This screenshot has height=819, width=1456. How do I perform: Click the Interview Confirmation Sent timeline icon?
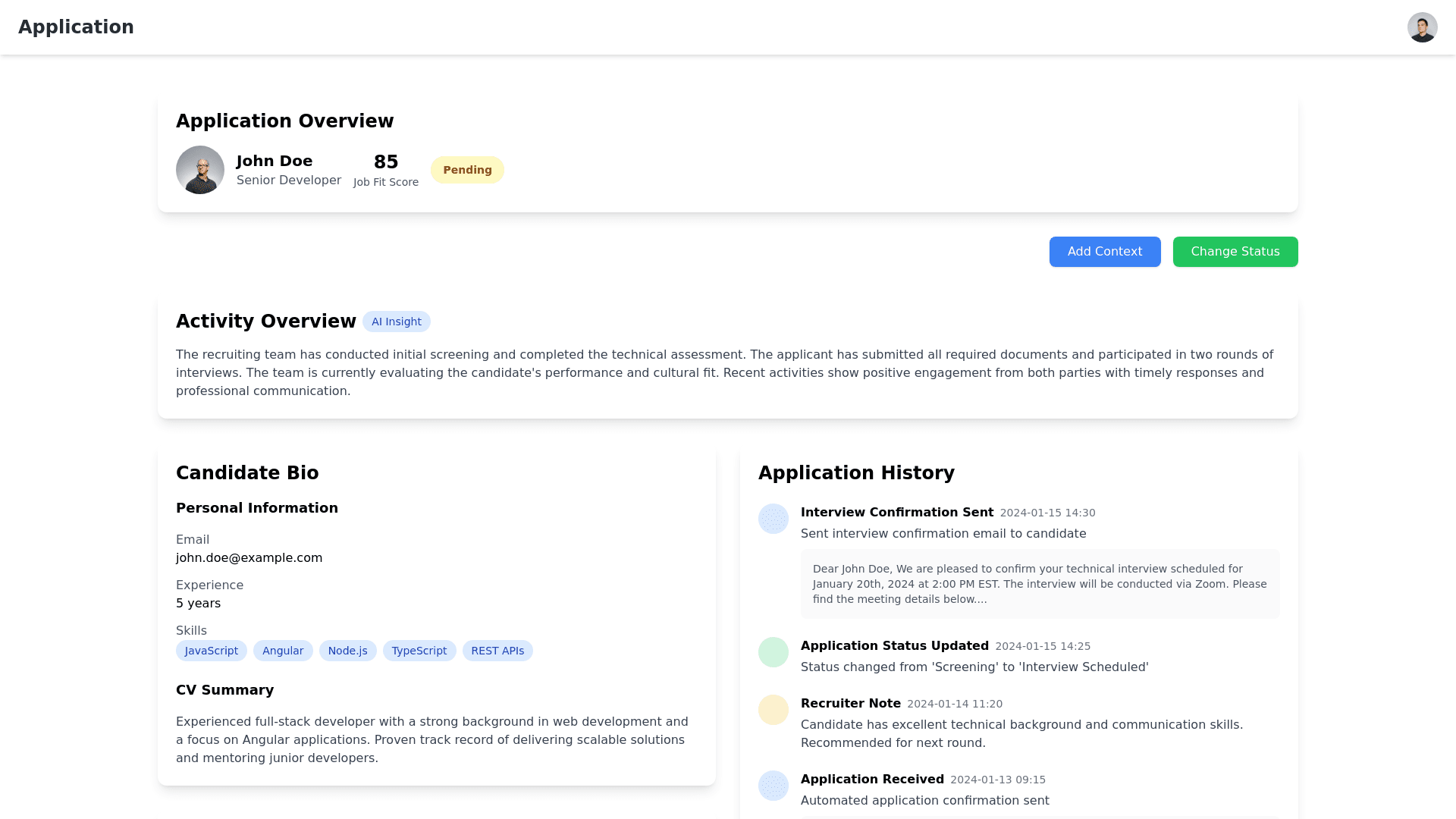pyautogui.click(x=773, y=519)
